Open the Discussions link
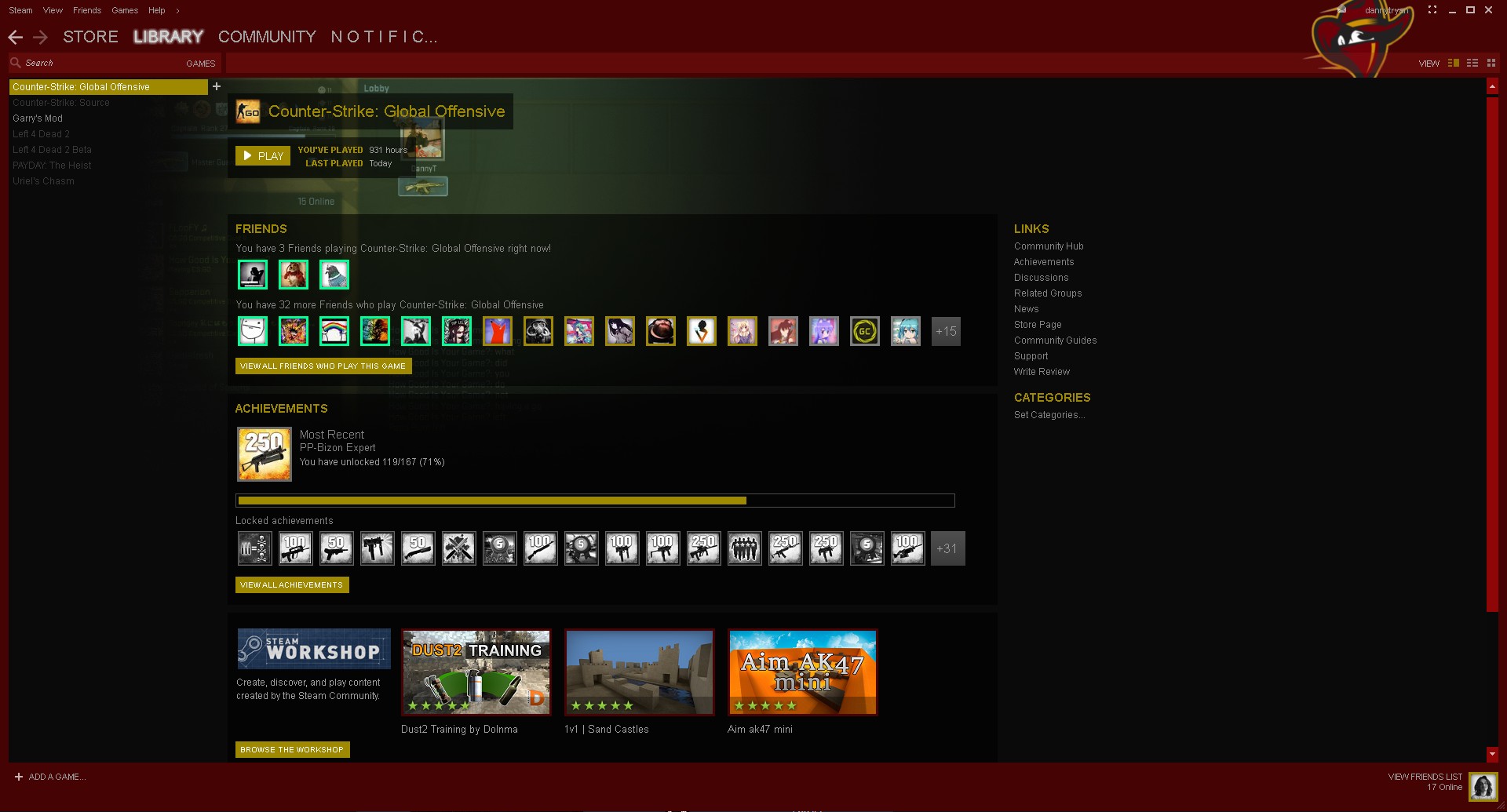The width and height of the screenshot is (1507, 812). [x=1041, y=278]
